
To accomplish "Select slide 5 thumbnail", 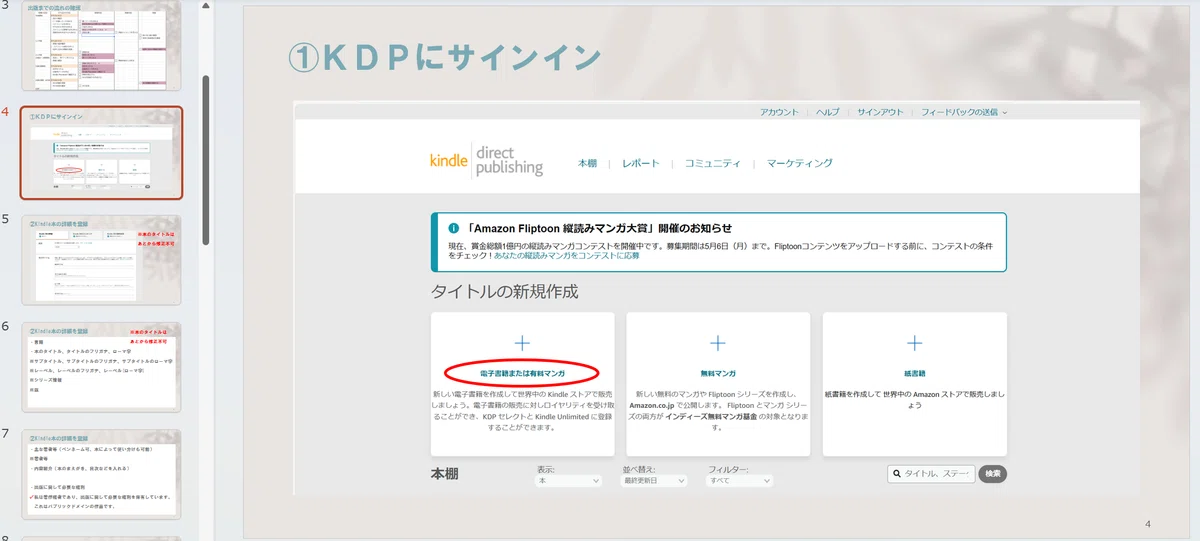I will [101, 260].
